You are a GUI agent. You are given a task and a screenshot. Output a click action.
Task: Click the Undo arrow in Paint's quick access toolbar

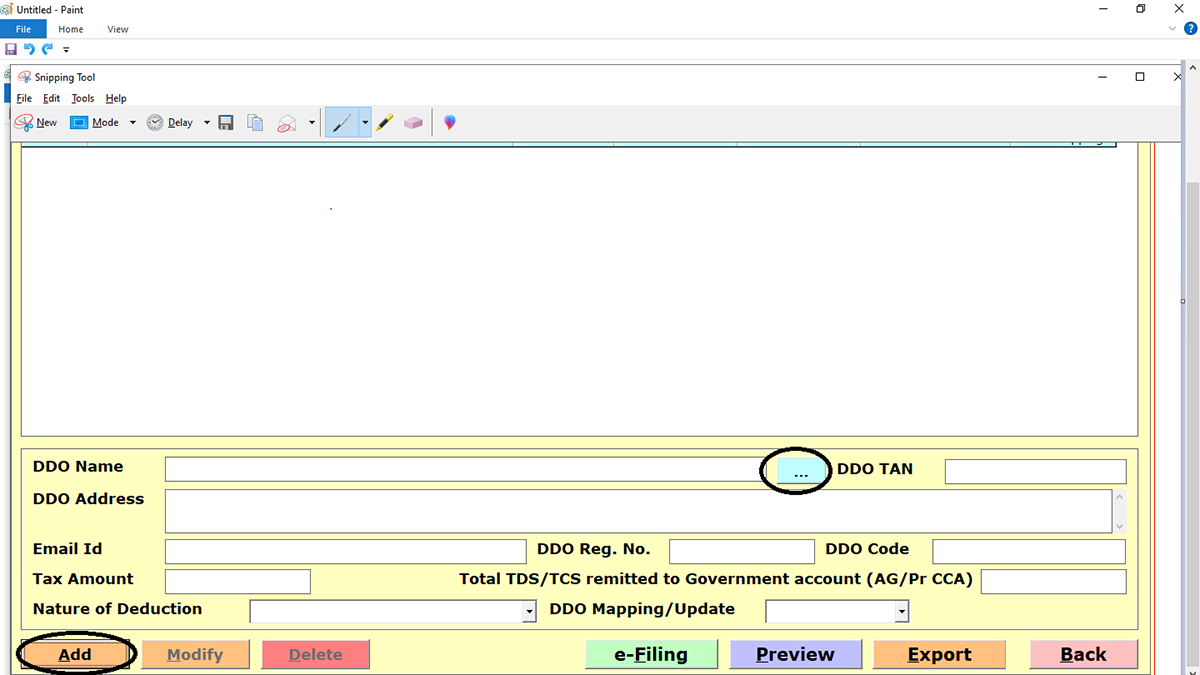[29, 49]
